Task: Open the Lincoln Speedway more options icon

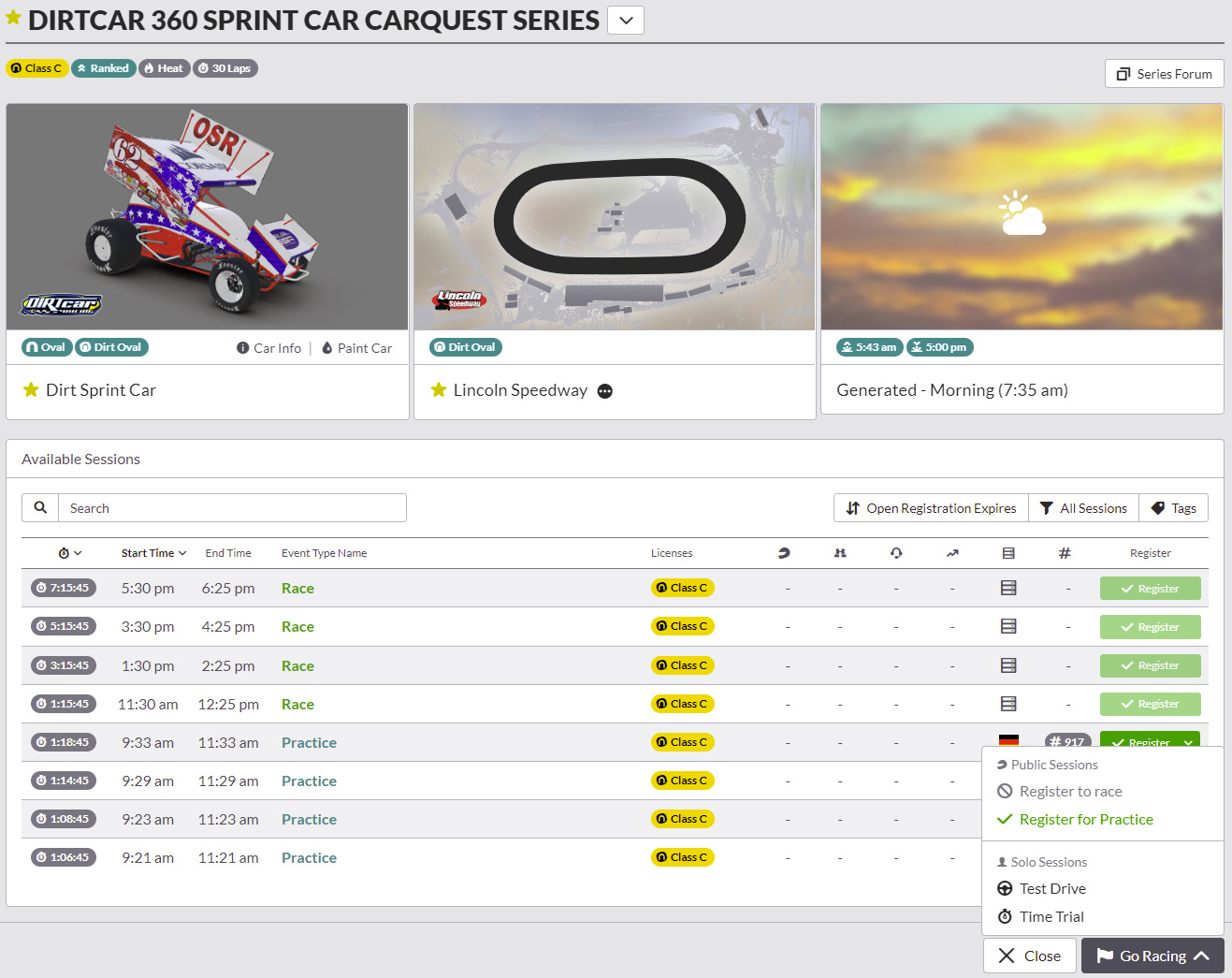Action: pos(605,391)
